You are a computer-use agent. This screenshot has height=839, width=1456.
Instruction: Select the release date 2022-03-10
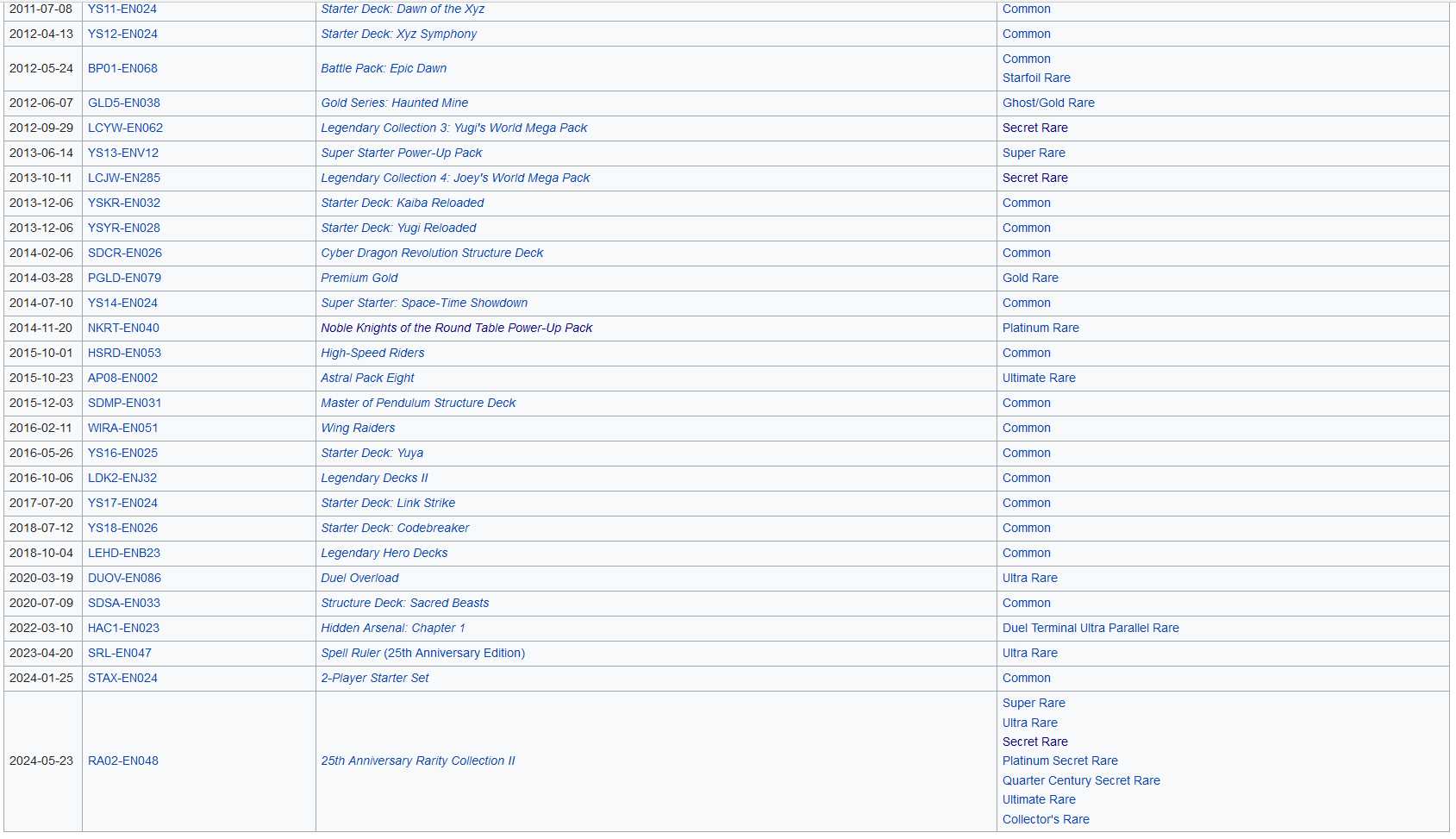tap(41, 628)
